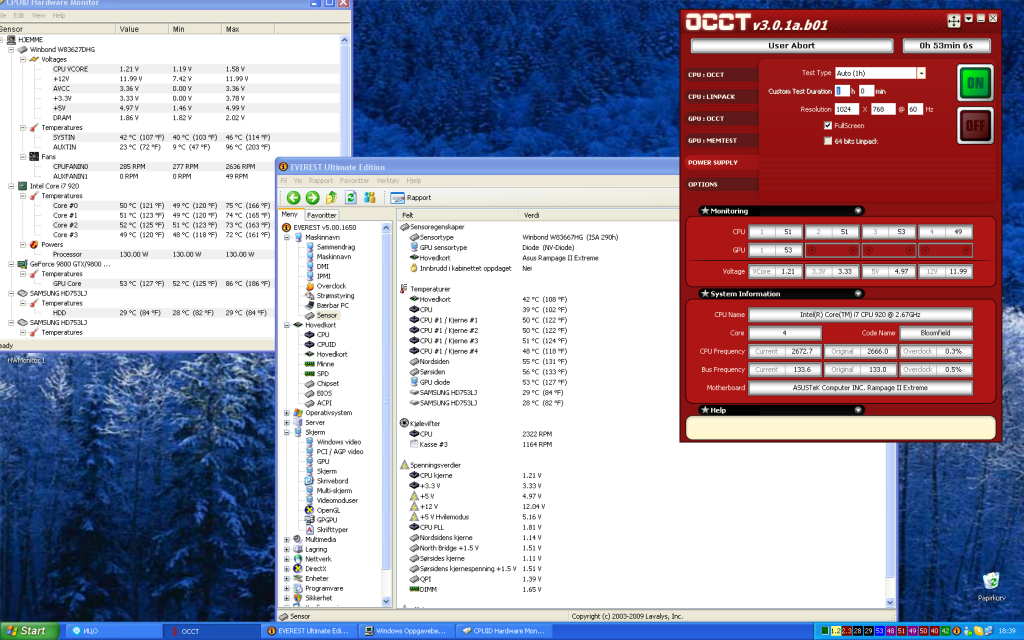The image size is (1024, 640).
Task: Click the Rapport report button
Action: click(x=411, y=197)
